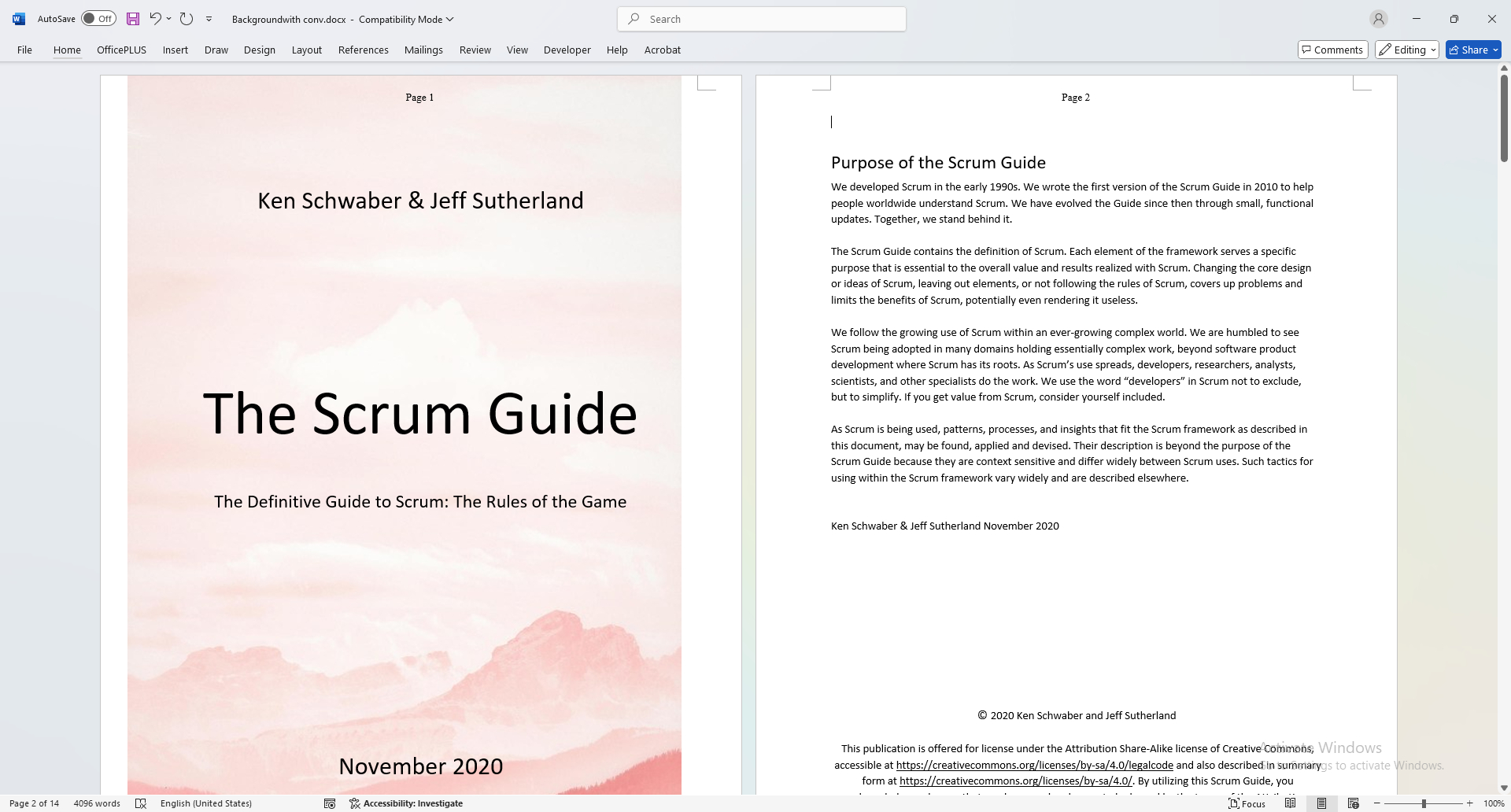The image size is (1511, 812).
Task: Click the Redo/Repeat icon
Action: [187, 19]
